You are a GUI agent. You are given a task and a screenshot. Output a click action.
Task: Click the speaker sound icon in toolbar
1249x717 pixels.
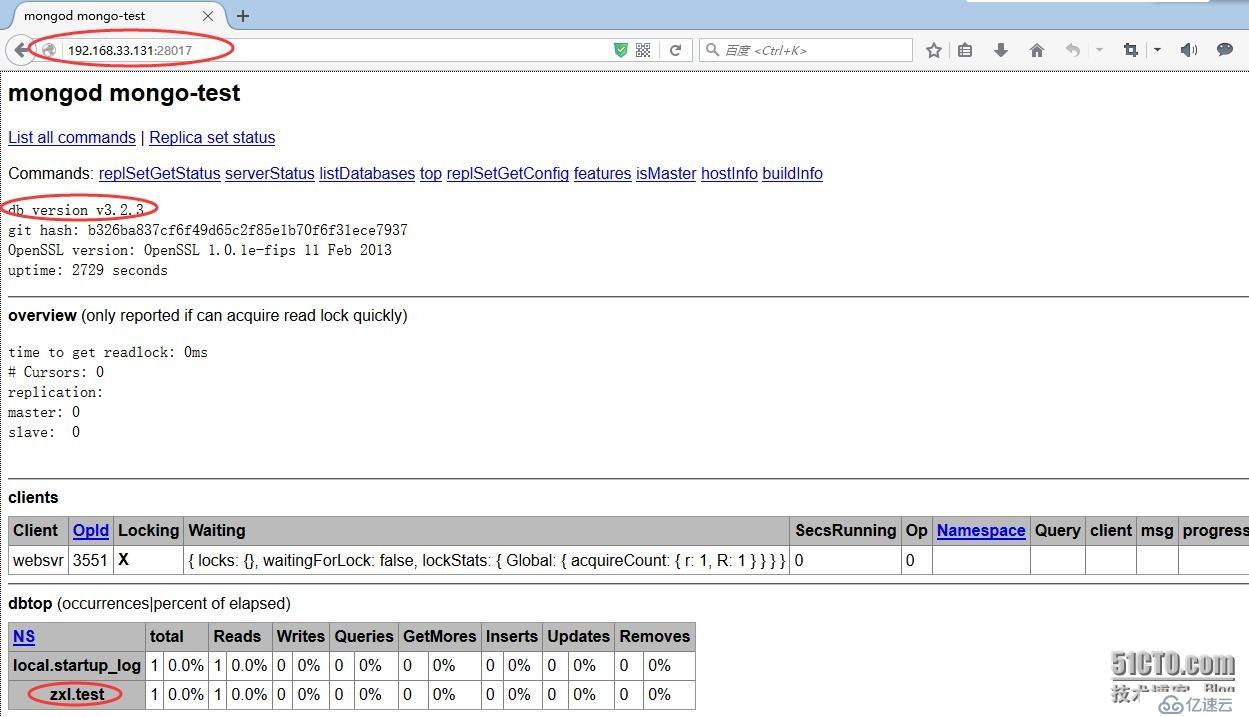tap(1189, 50)
